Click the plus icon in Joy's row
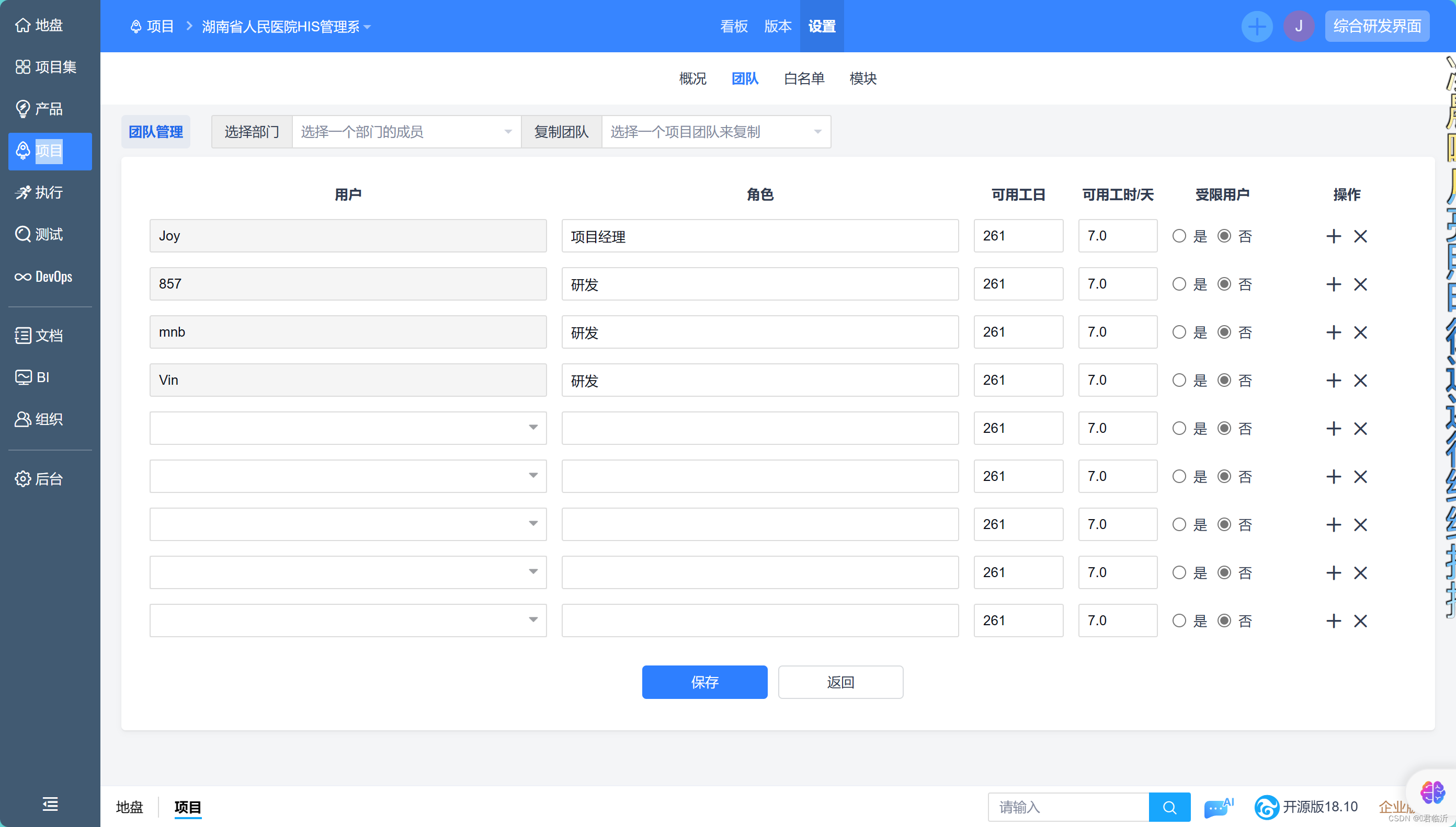The width and height of the screenshot is (1456, 827). pos(1333,236)
